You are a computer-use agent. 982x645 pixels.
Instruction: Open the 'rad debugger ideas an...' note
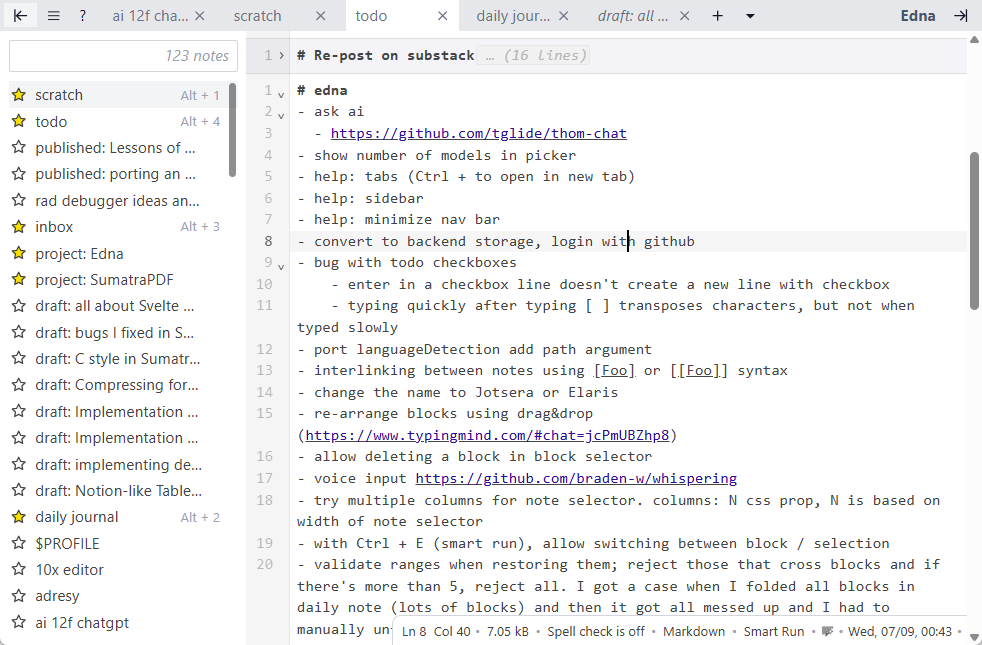[119, 200]
